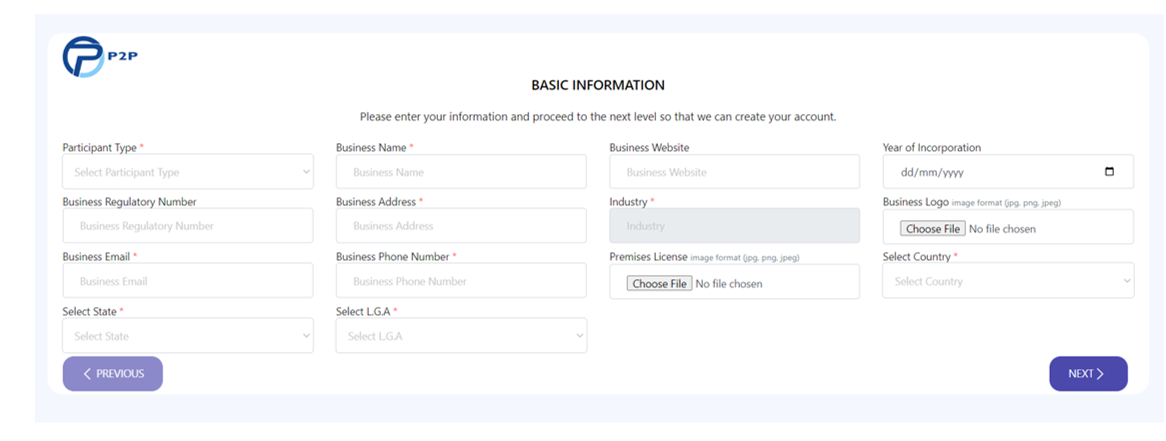The width and height of the screenshot is (1166, 441).
Task: Click into the Business Website field
Action: coord(735,172)
